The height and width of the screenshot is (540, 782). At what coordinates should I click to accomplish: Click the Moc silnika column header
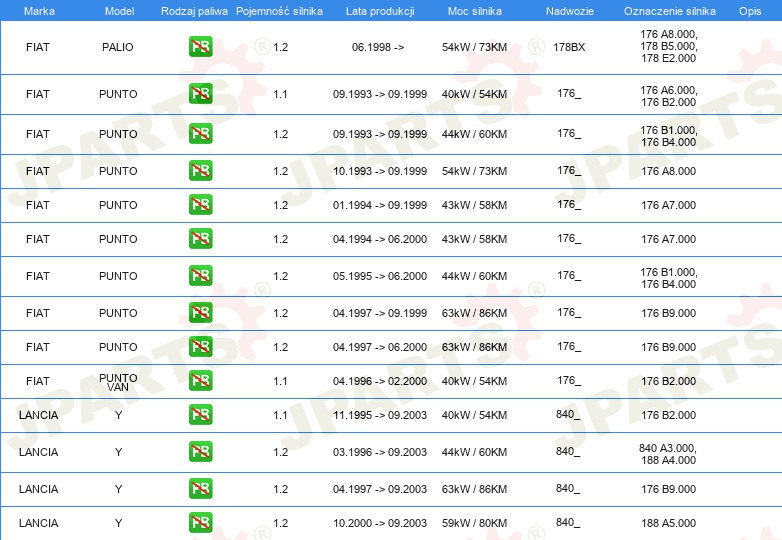tap(475, 11)
